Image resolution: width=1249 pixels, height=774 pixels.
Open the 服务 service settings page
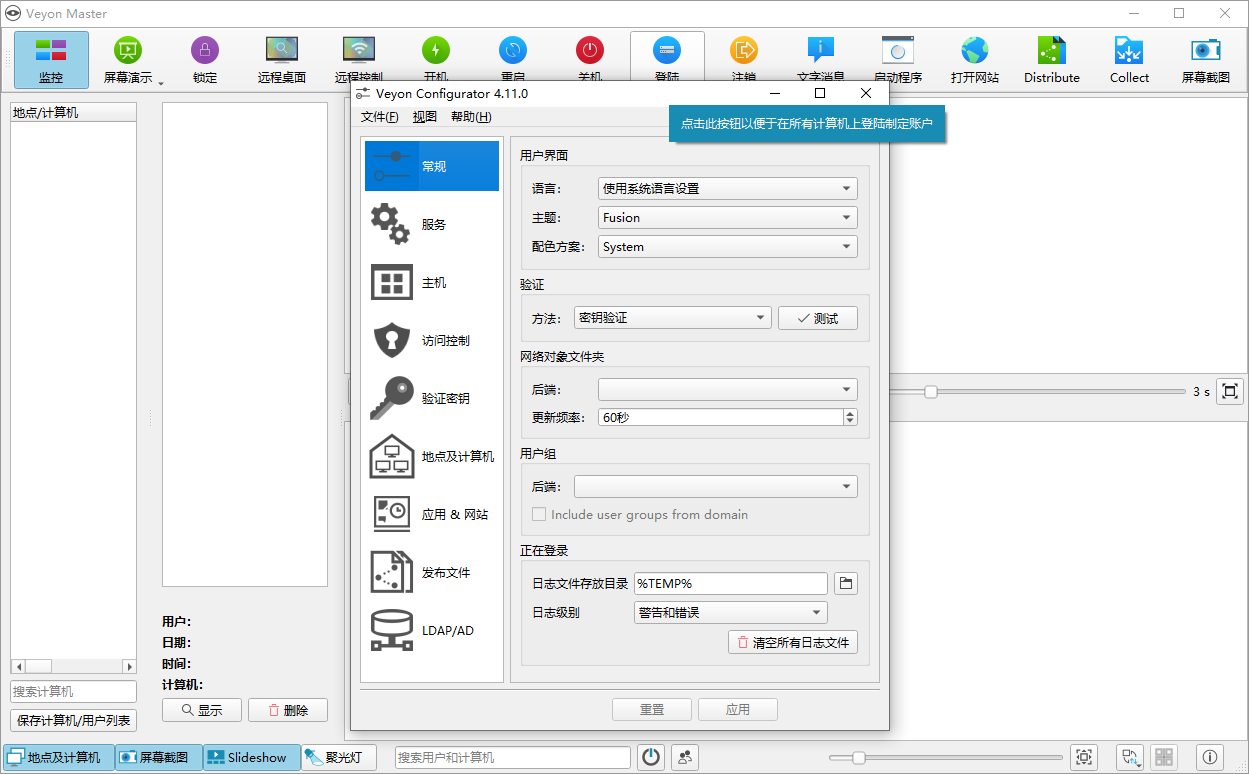432,224
